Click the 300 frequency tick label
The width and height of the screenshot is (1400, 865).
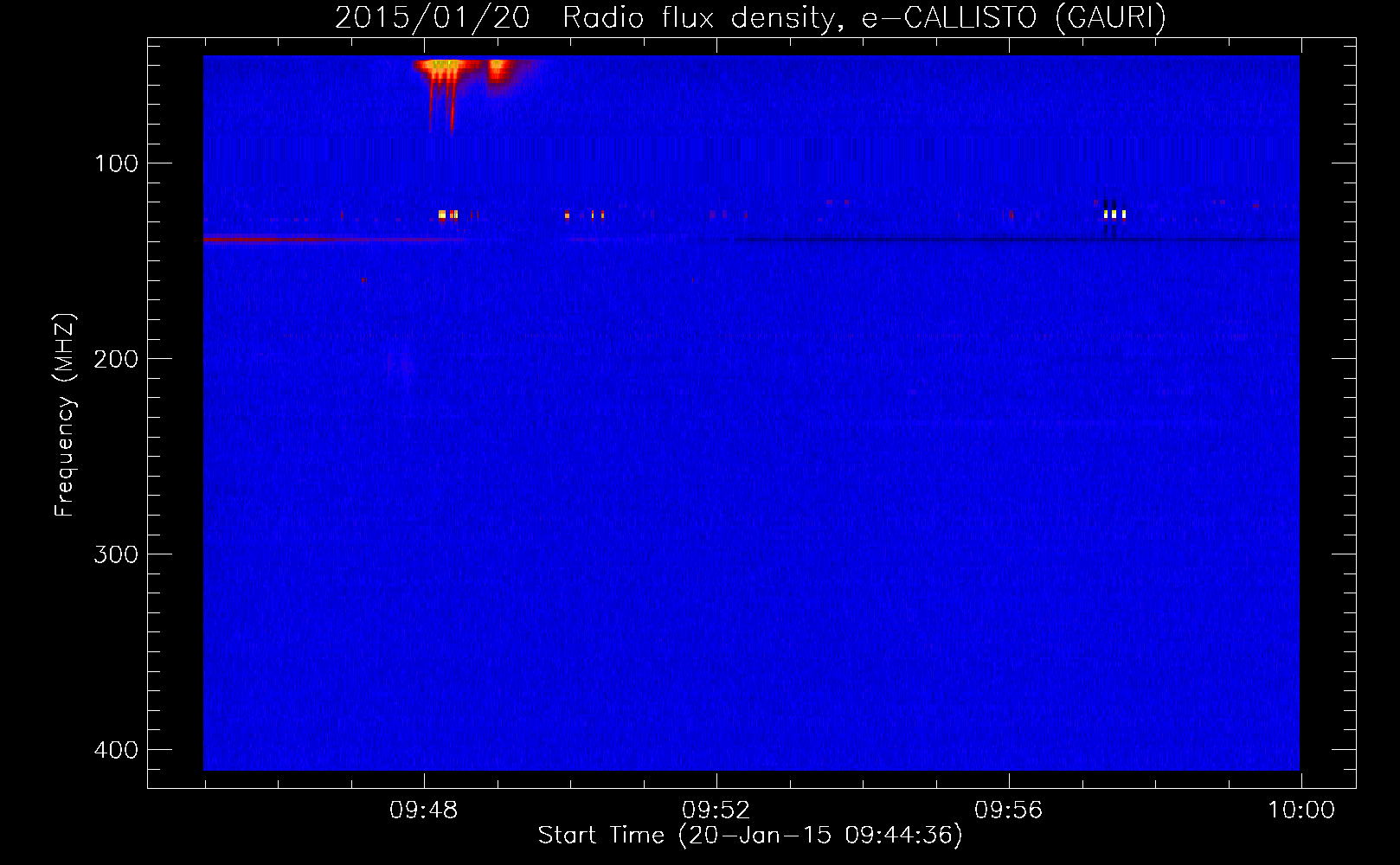[x=116, y=554]
